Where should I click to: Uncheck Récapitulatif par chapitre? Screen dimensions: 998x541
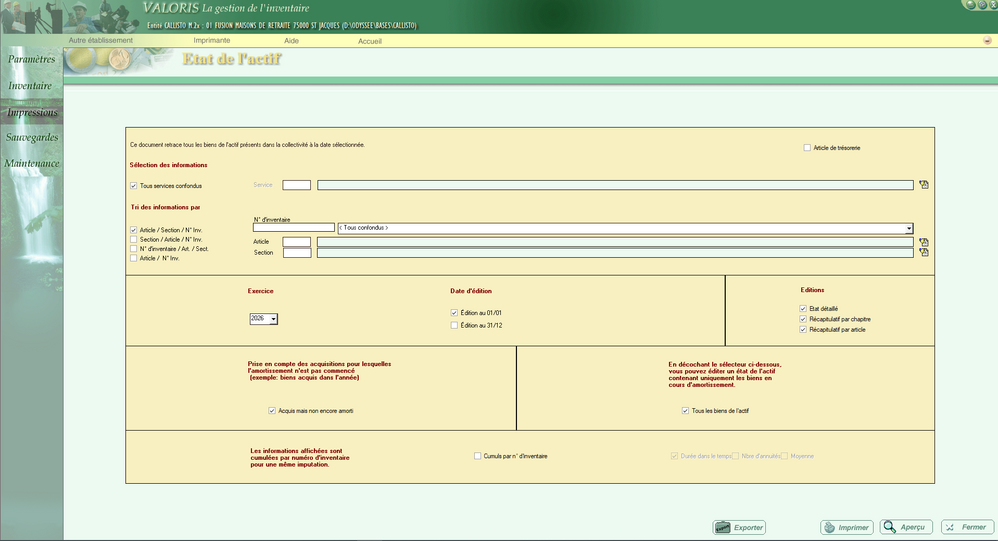pyautogui.click(x=803, y=319)
